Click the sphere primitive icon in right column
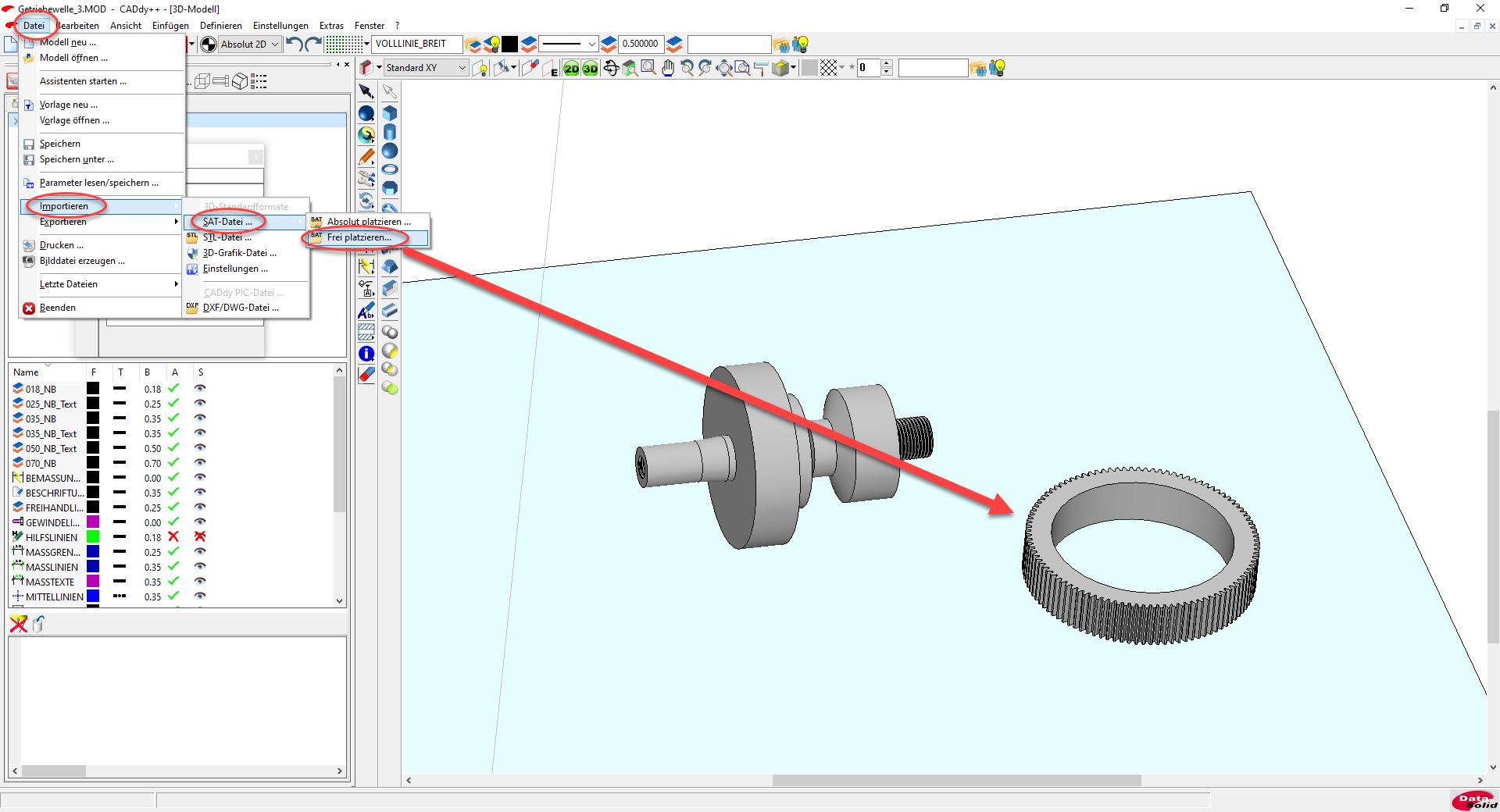This screenshot has width=1500, height=812. click(x=390, y=151)
